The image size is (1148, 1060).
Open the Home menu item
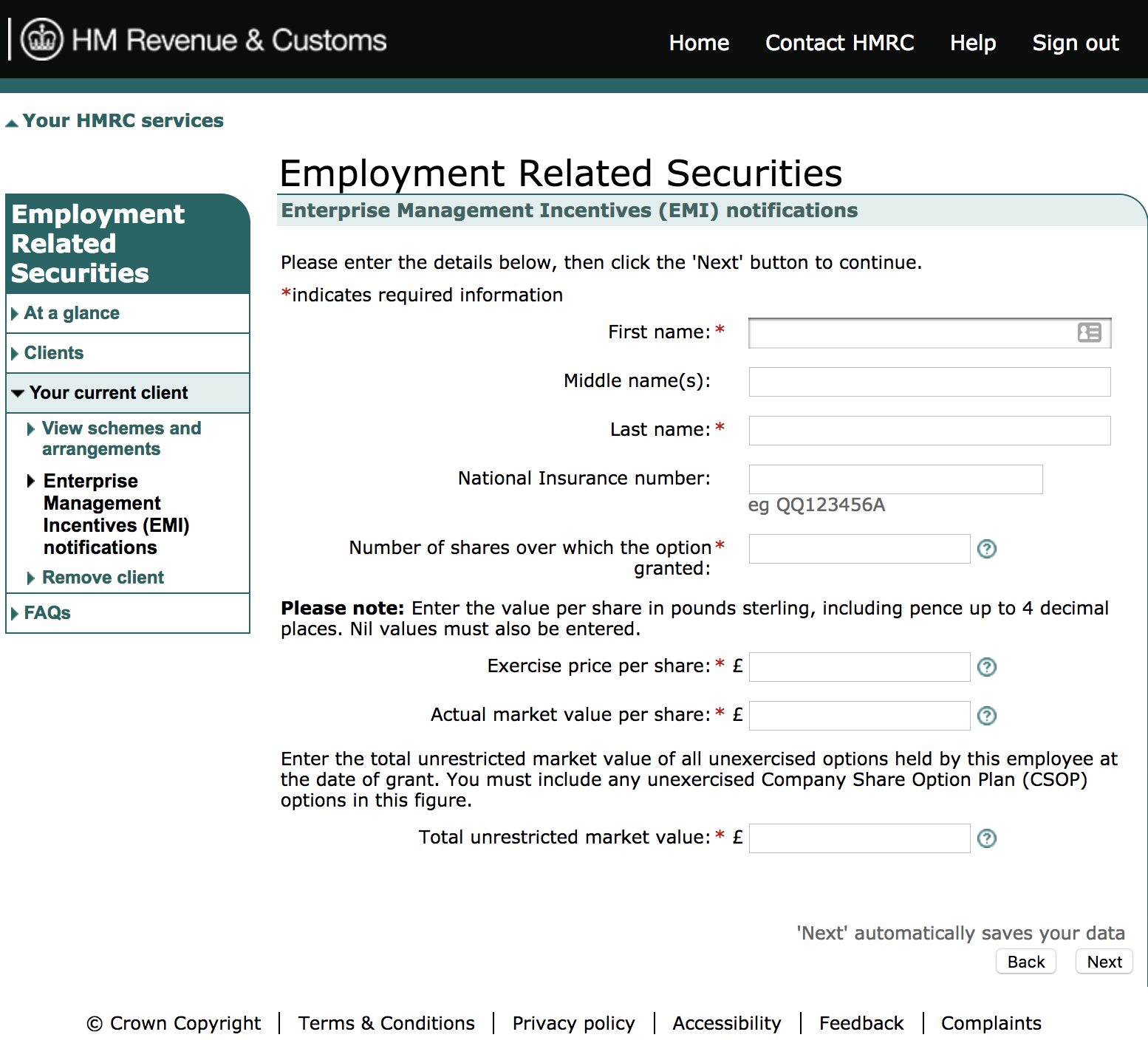pos(698,42)
